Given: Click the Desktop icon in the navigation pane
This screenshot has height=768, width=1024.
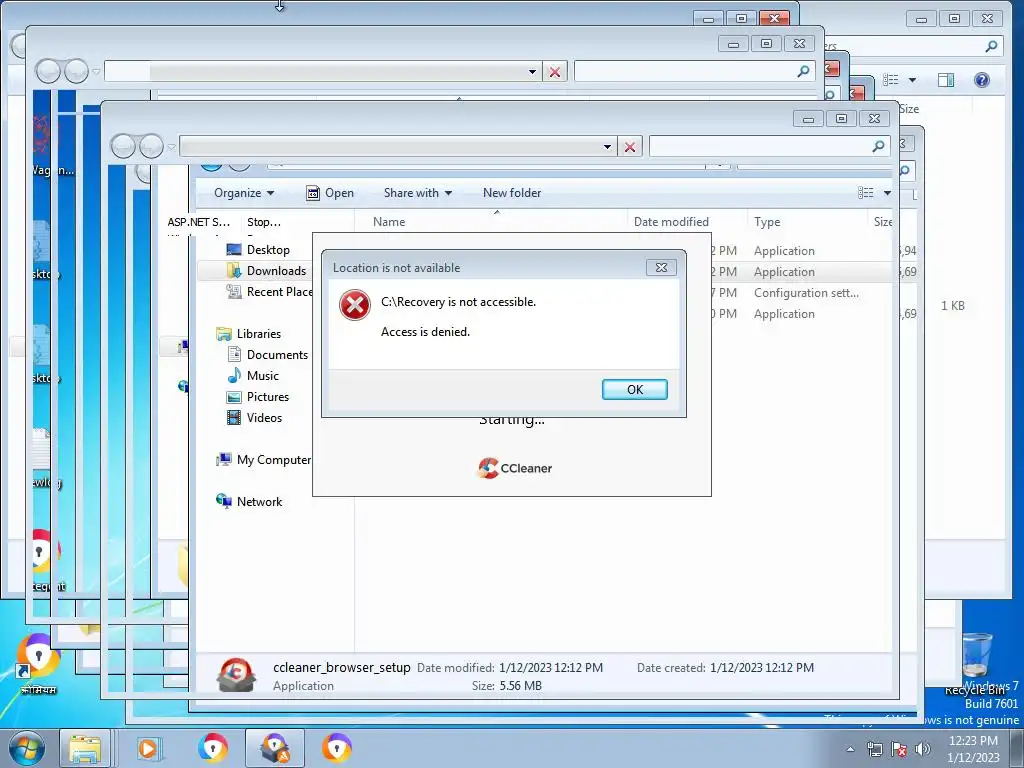Looking at the screenshot, I should (233, 249).
